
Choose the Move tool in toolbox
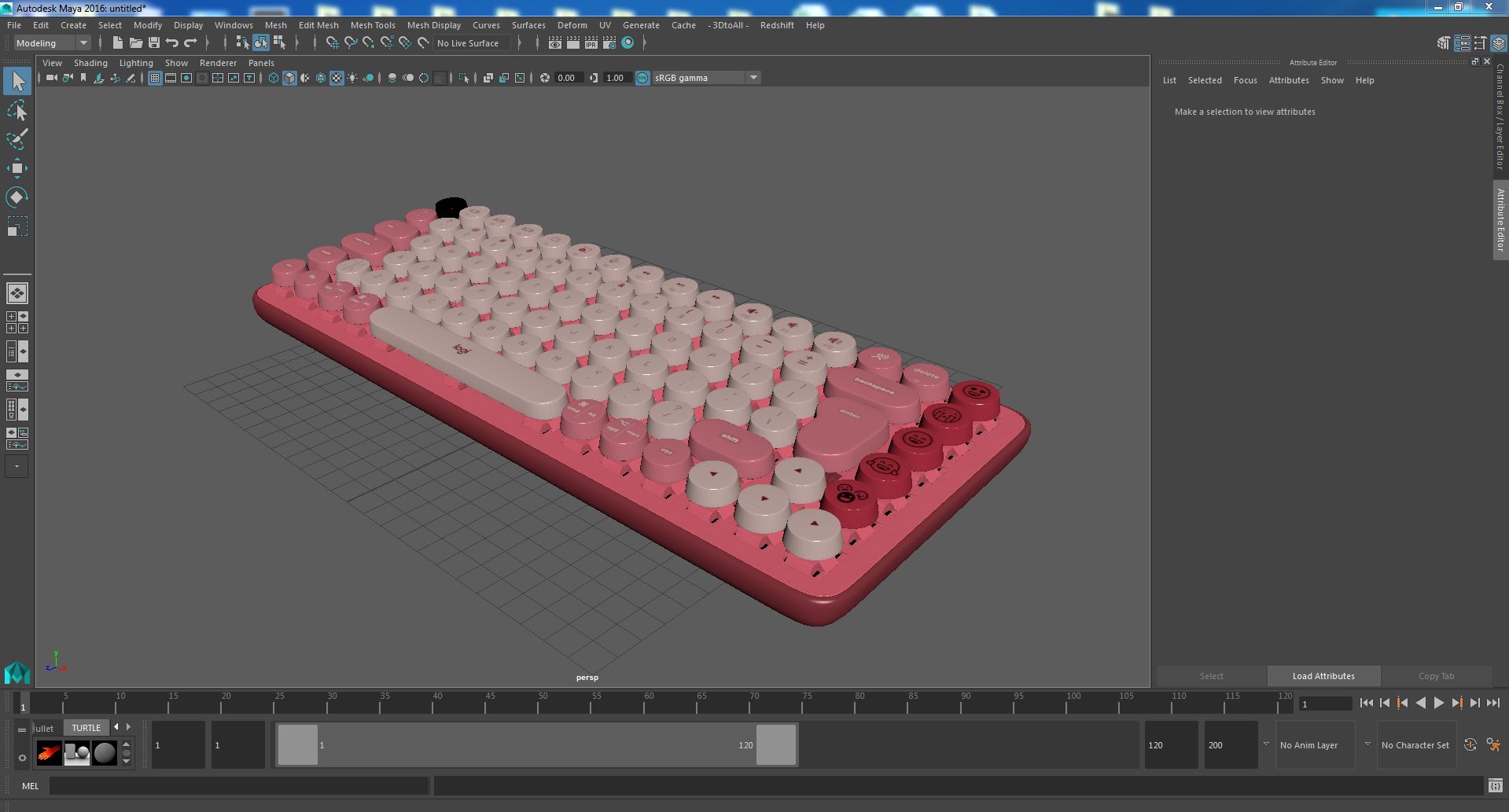coord(17,168)
